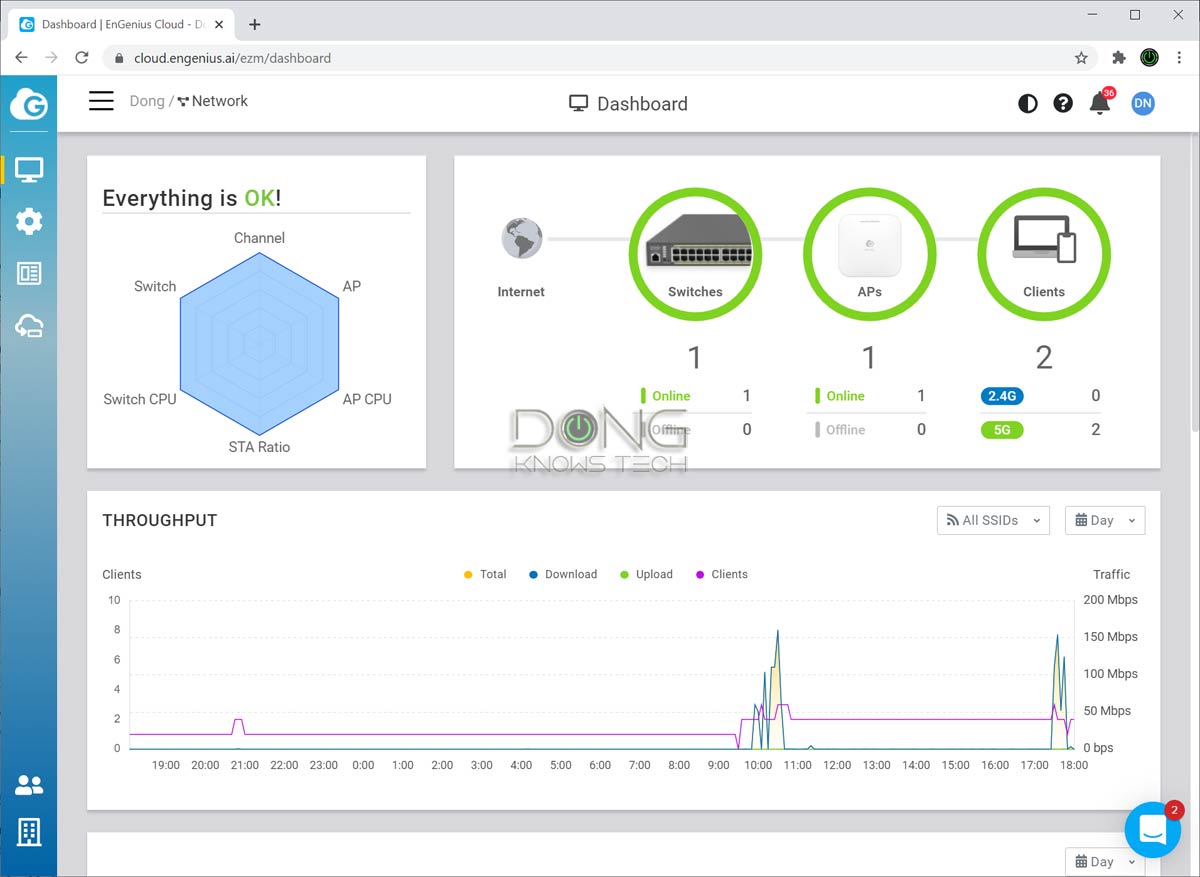Click the browser address bar
The width and height of the screenshot is (1200, 877).
(600, 58)
